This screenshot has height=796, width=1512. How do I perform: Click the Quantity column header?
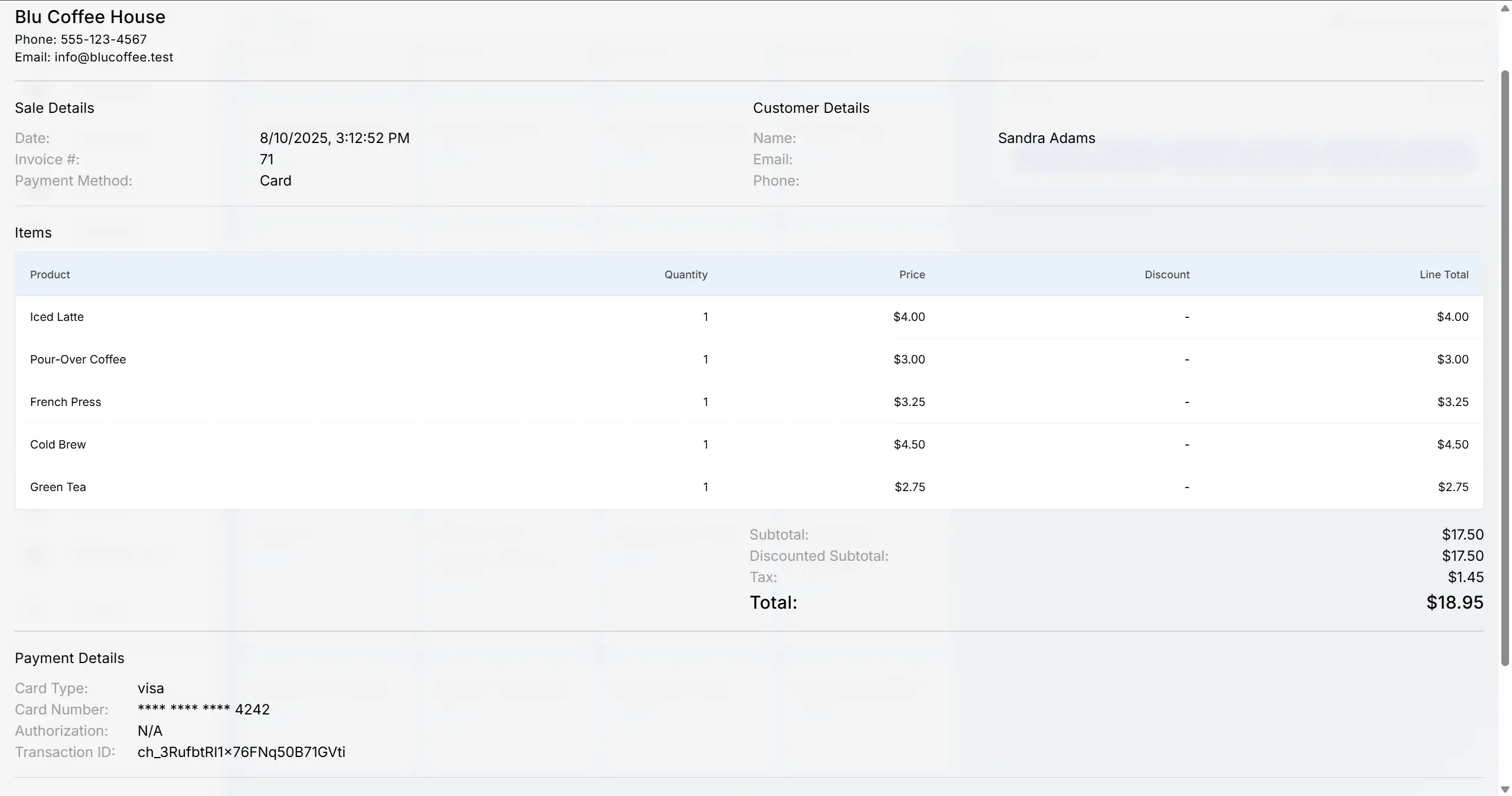tap(685, 274)
